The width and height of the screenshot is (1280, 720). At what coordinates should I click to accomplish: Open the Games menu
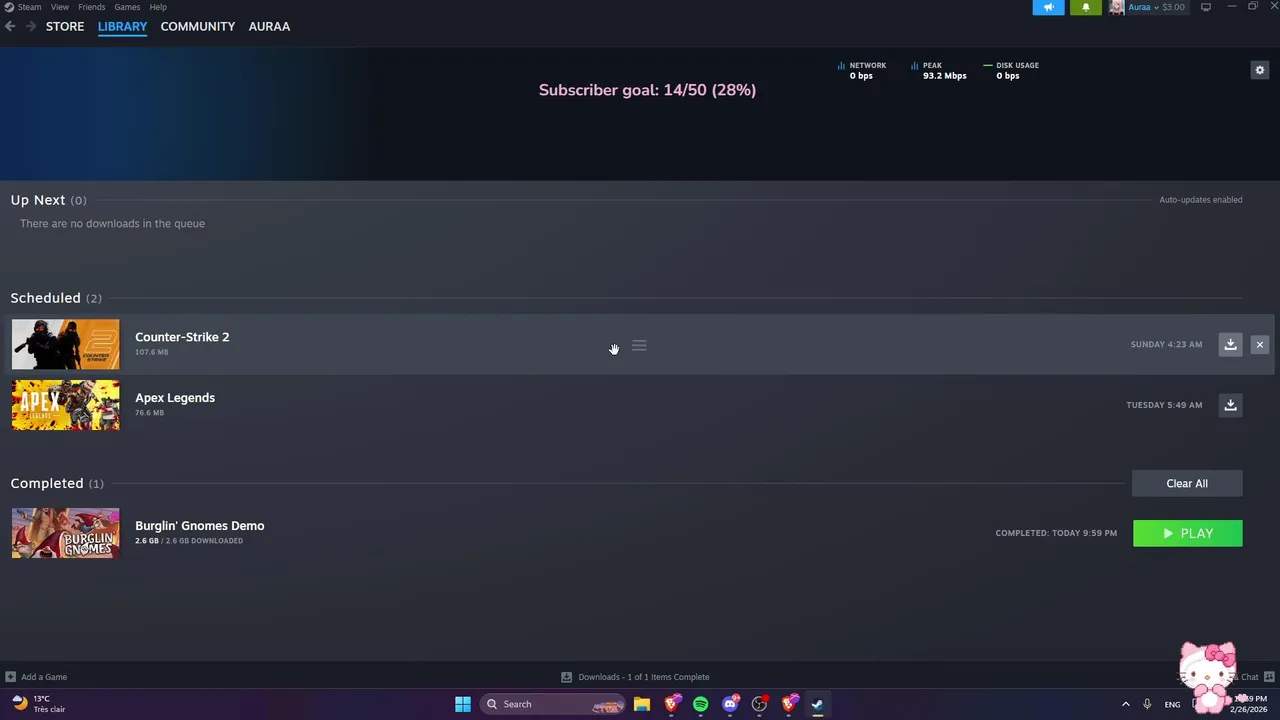[x=127, y=7]
